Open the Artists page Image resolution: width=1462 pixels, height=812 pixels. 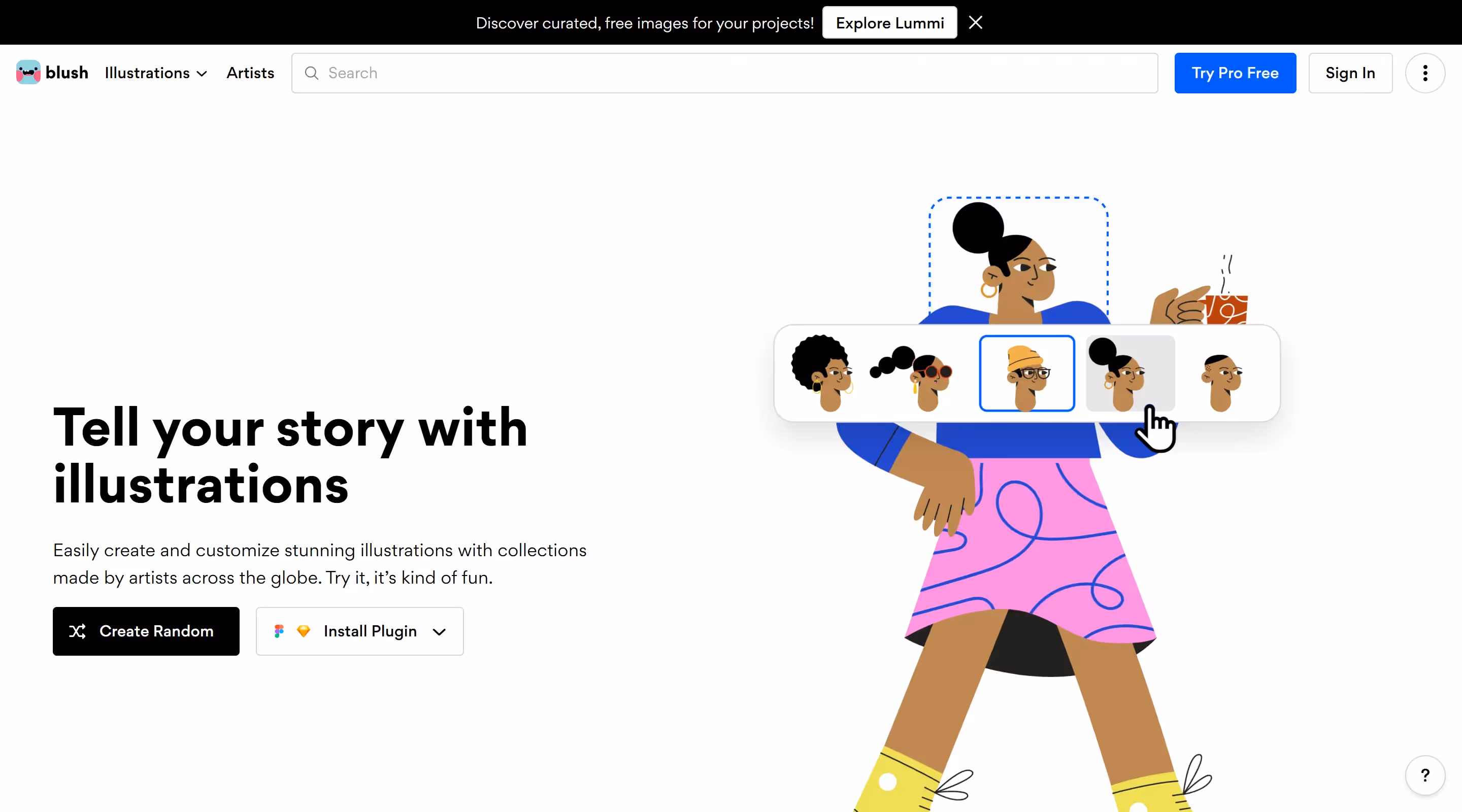click(250, 73)
